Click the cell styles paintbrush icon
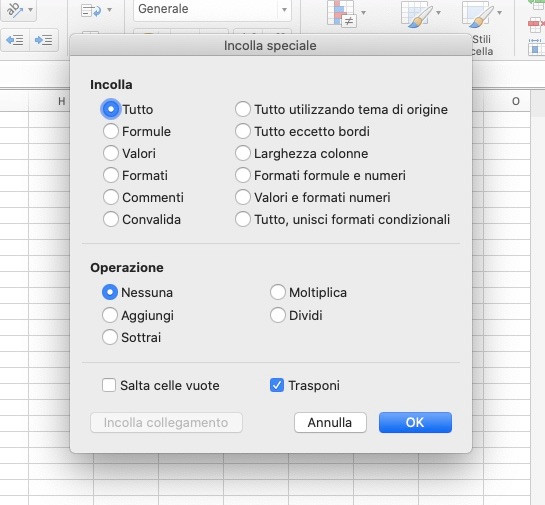Screen dimensions: 545x505 pyautogui.click(x=478, y=14)
